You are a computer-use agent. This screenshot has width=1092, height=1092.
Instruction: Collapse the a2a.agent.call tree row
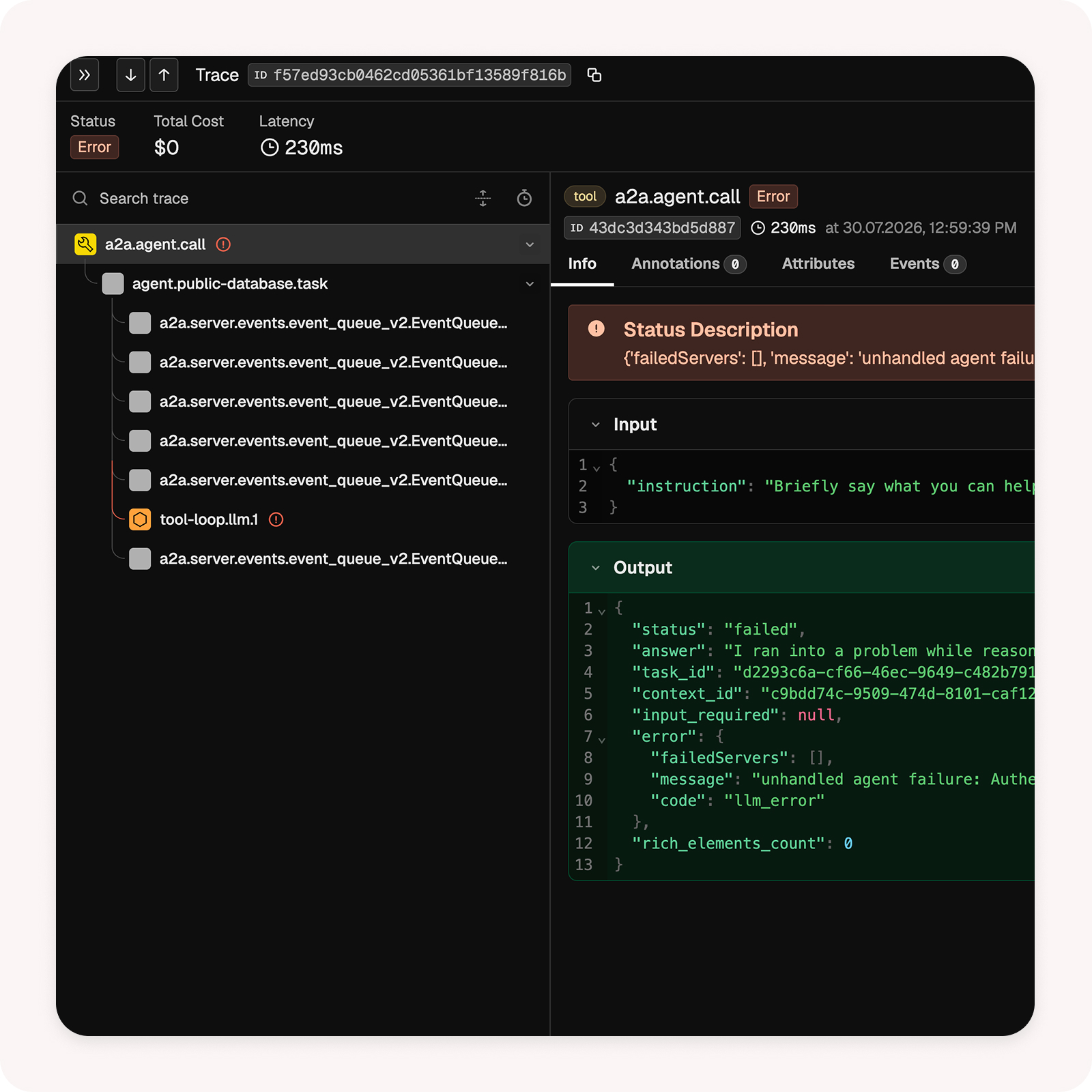530,244
